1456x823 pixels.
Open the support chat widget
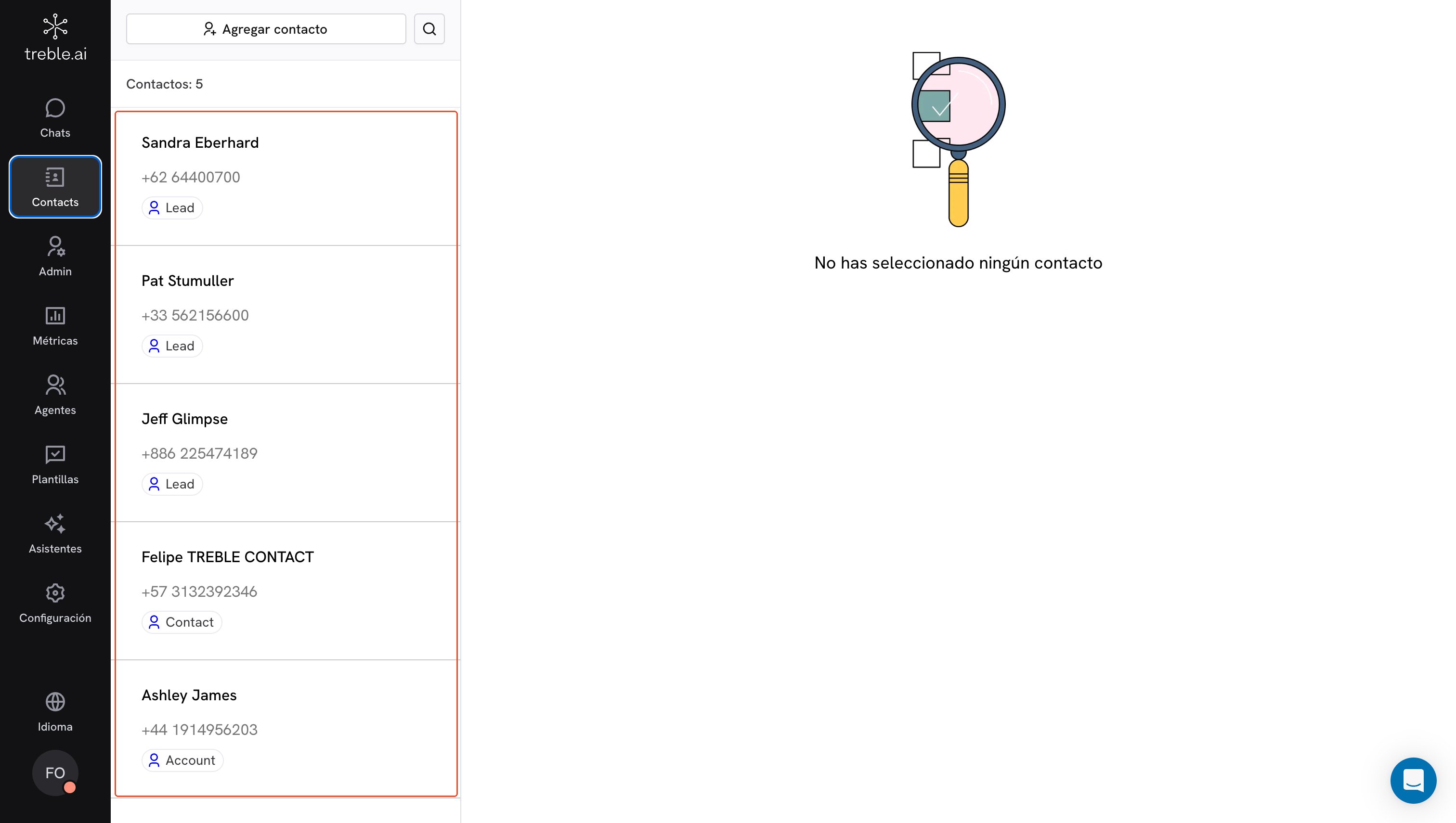point(1413,780)
